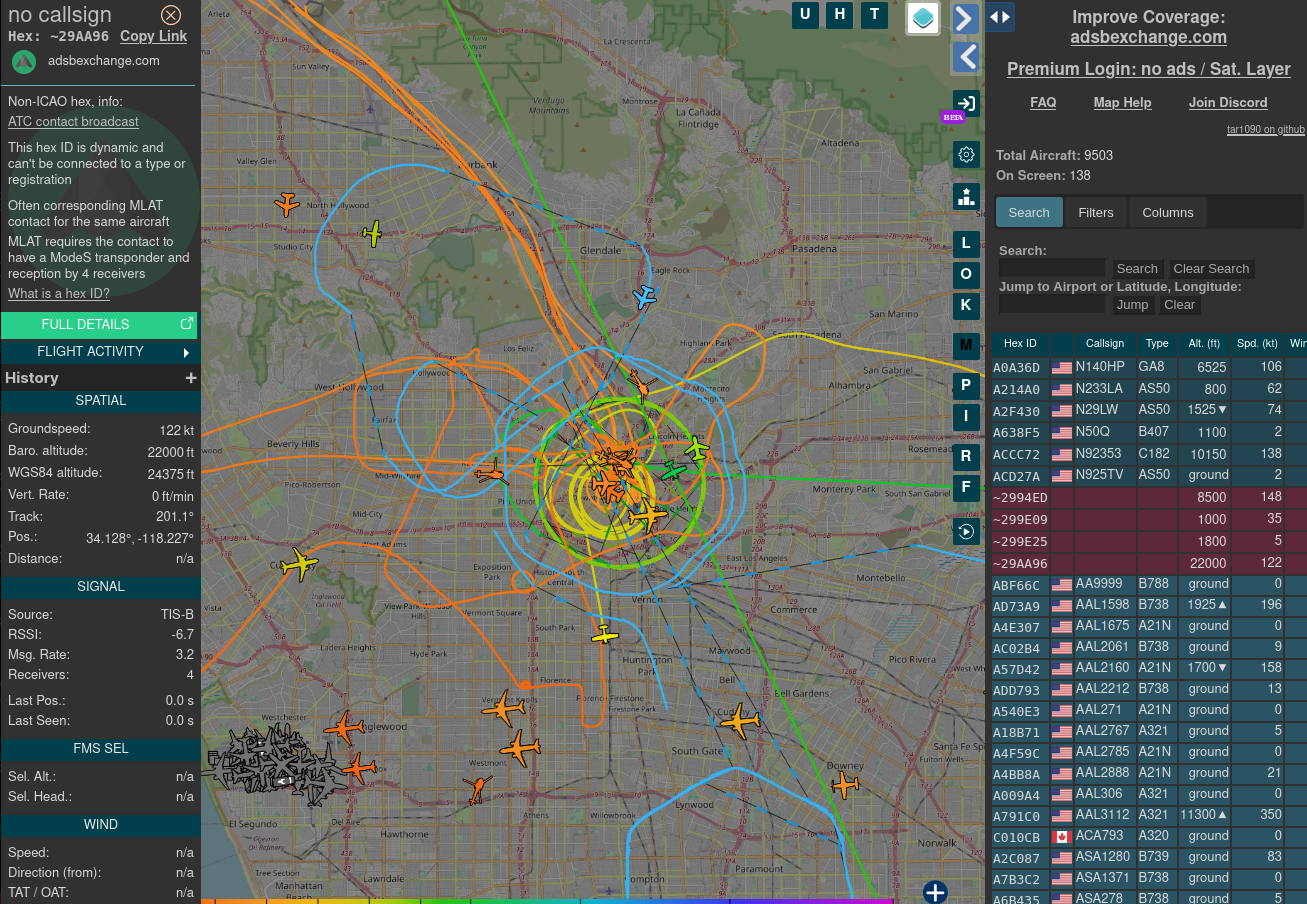Viewport: 1307px width, 904px height.
Task: Switch to the Columns tab
Action: point(1168,212)
